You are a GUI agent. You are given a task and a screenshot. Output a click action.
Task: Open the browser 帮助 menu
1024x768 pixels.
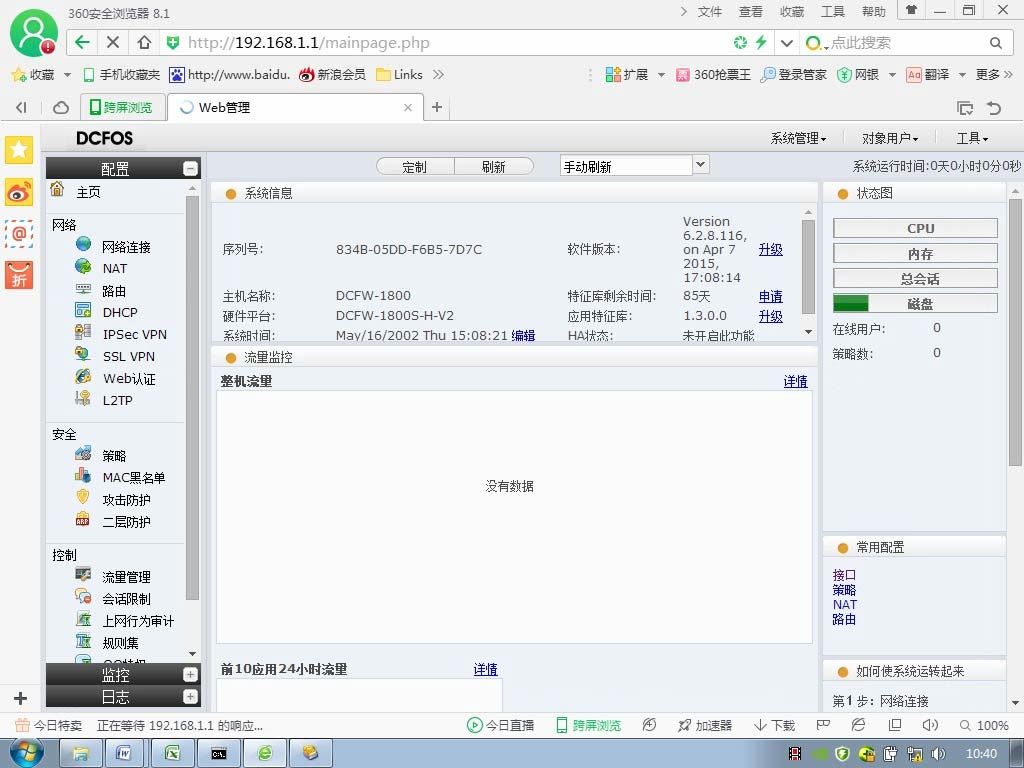(x=873, y=12)
